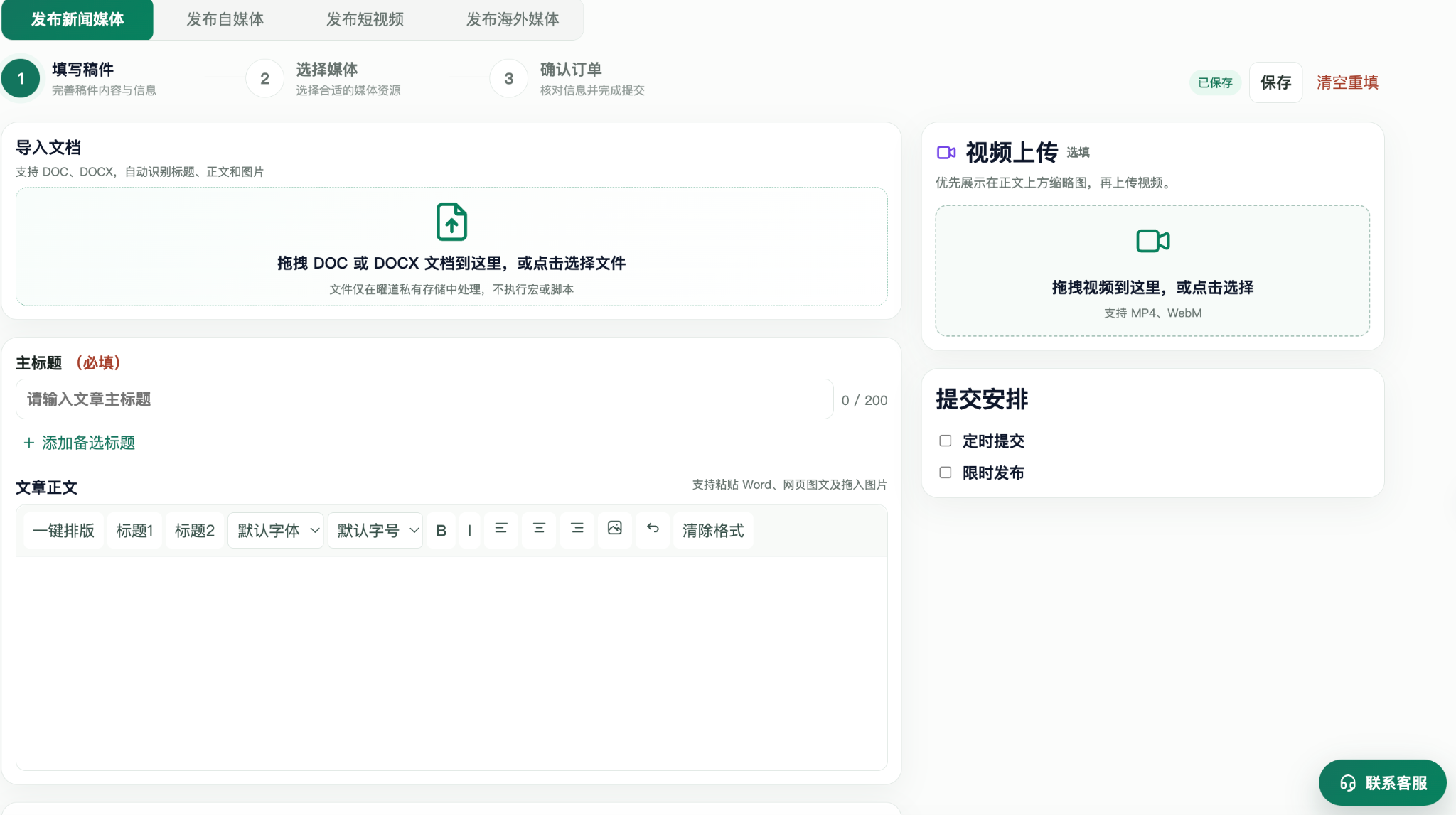Click the 提交安排 heading
This screenshot has width=1456, height=815.
tap(982, 399)
